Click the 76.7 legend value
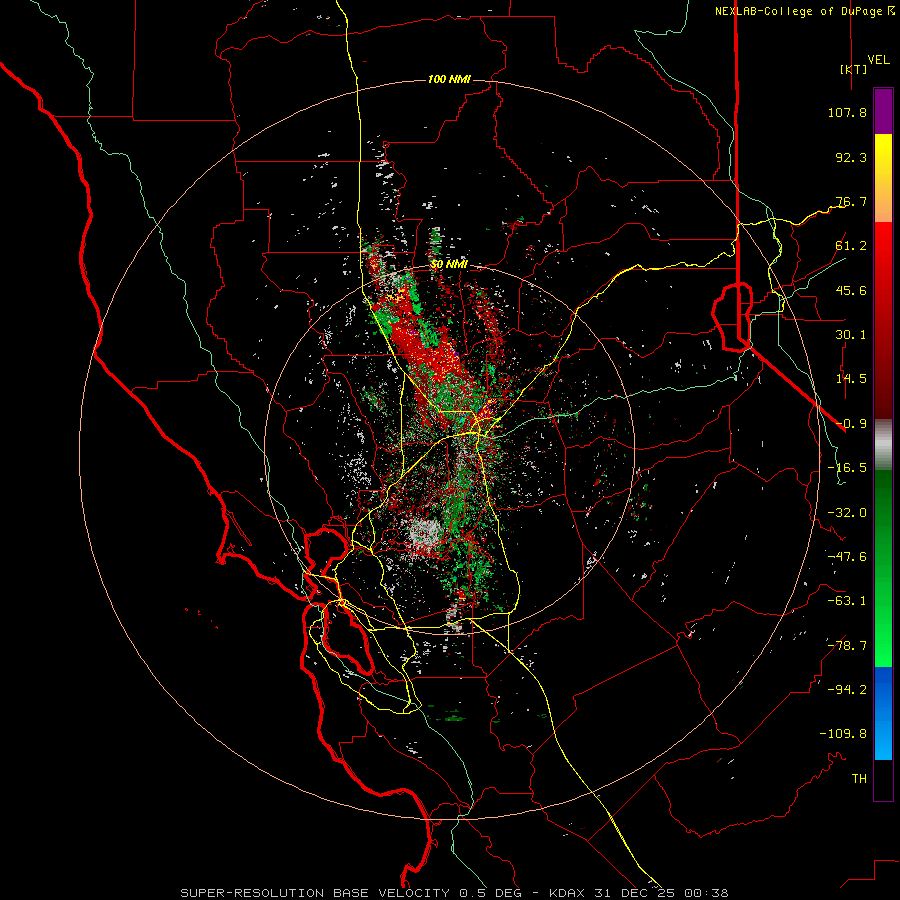 [851, 201]
